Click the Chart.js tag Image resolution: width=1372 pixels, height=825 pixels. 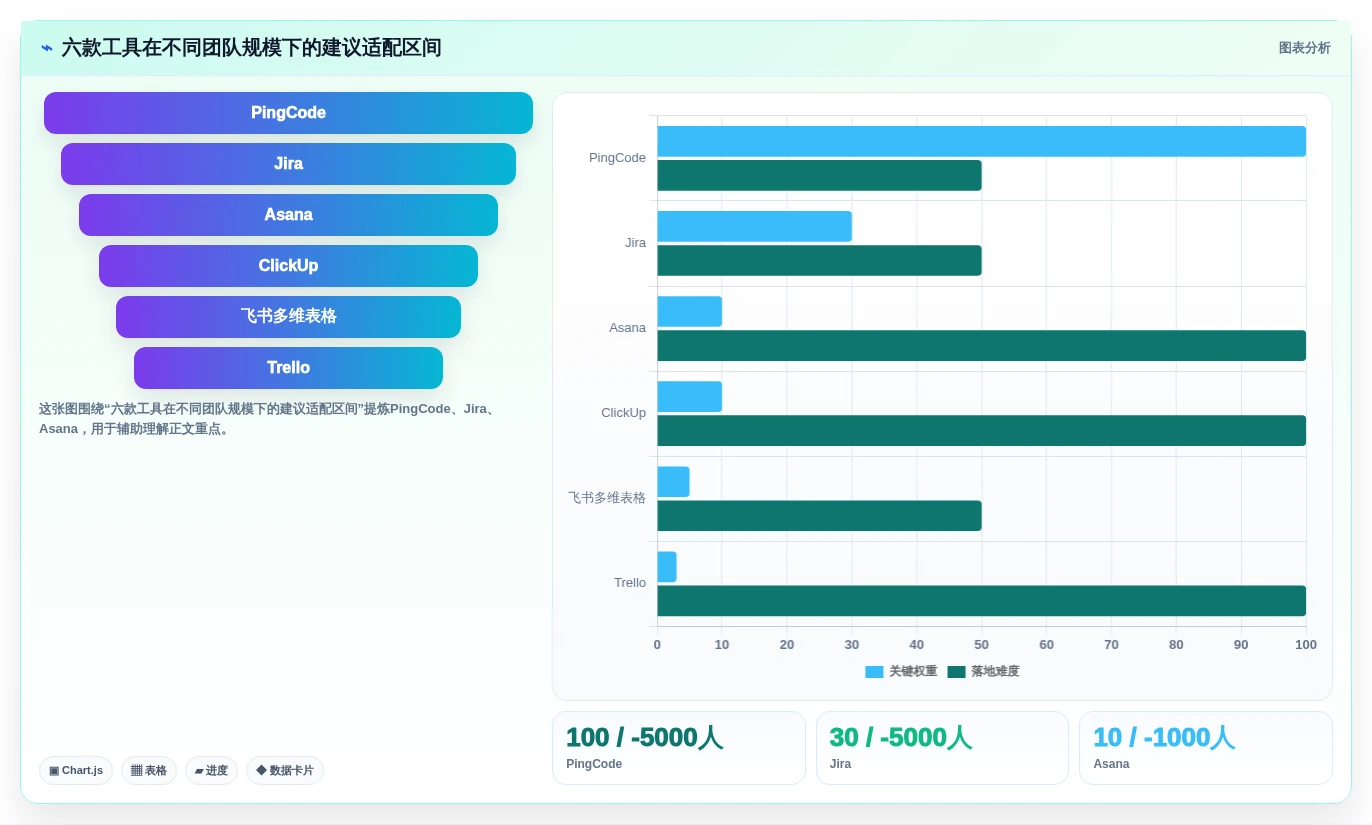point(76,770)
